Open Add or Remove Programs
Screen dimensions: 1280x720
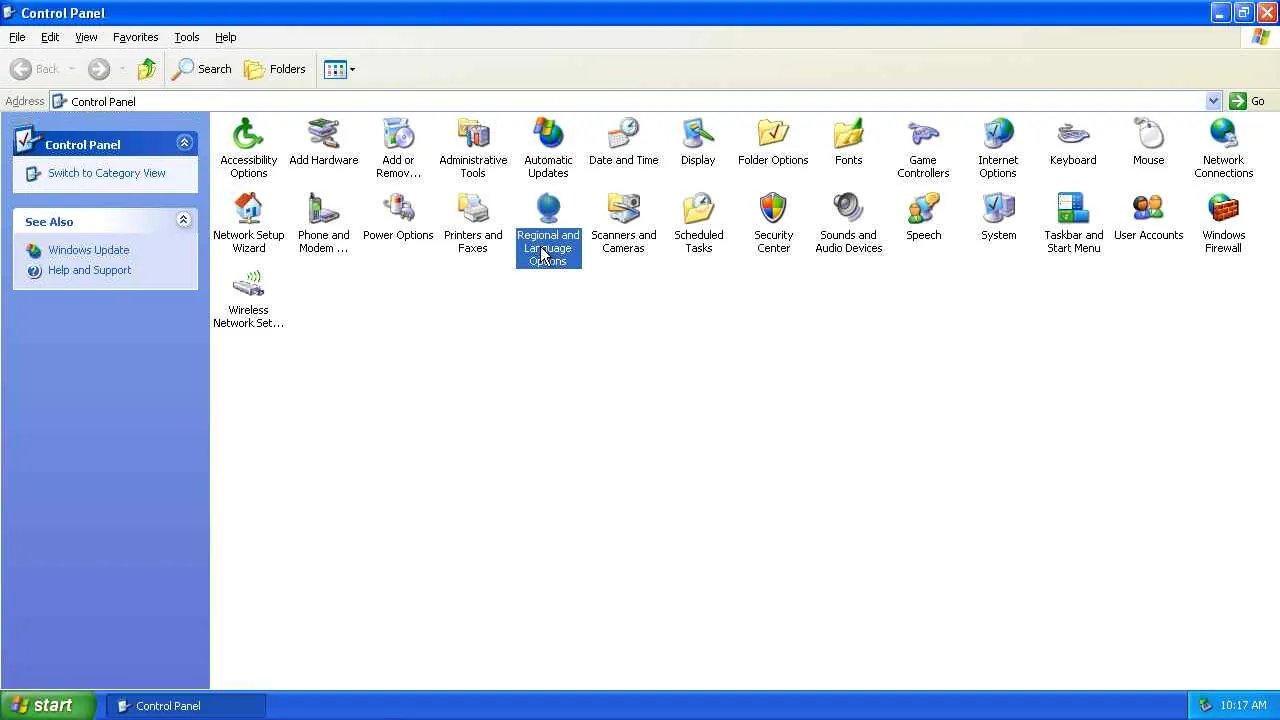point(398,148)
